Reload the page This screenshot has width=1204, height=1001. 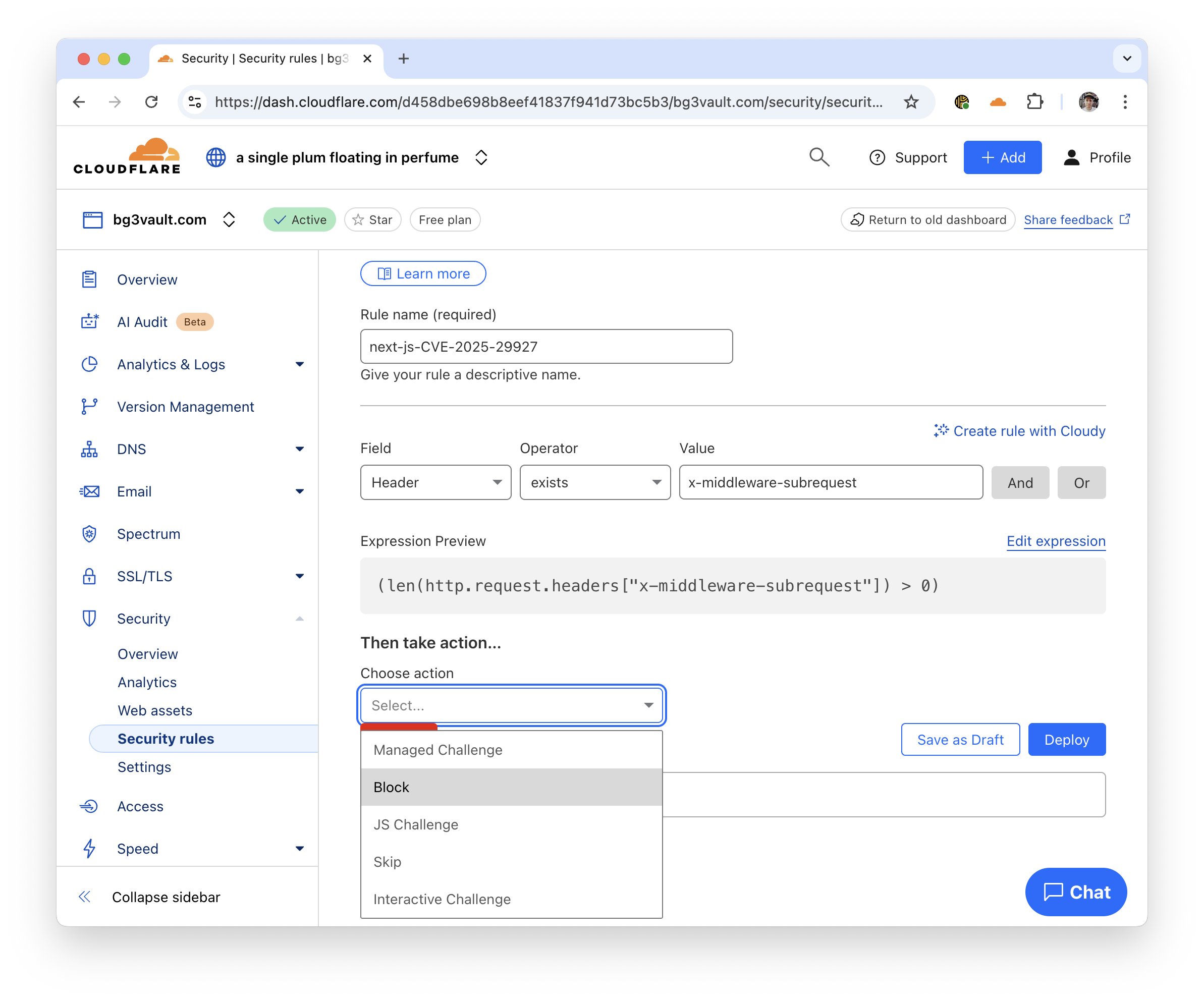point(151,102)
